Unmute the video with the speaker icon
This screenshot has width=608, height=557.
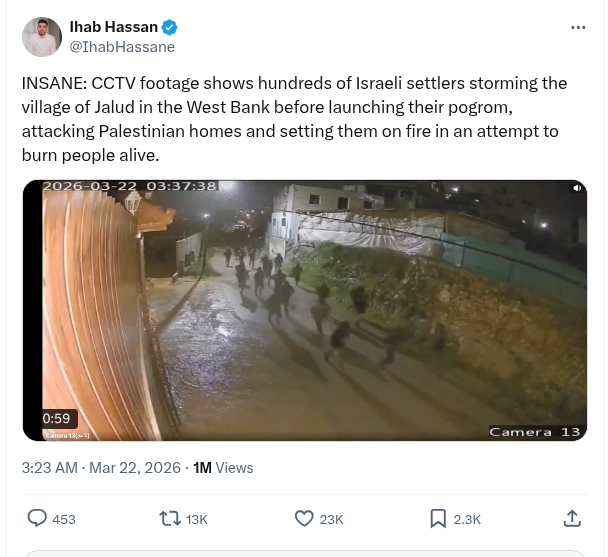[576, 188]
